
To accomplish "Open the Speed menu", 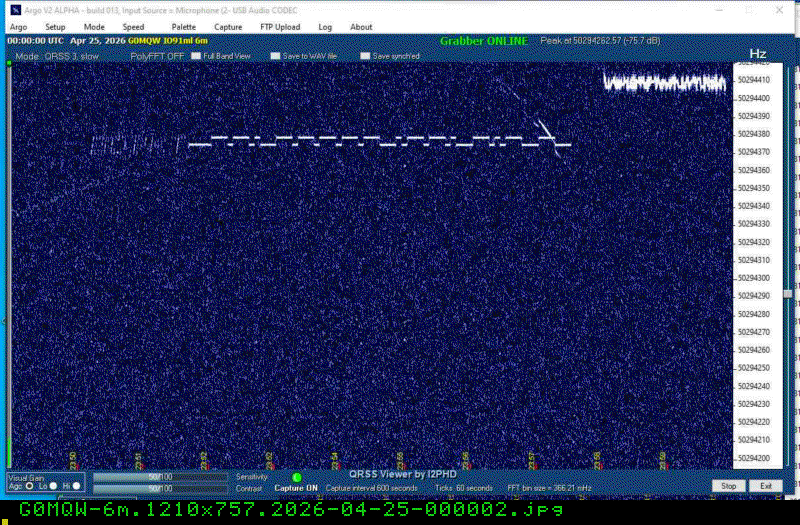I will click(x=133, y=27).
